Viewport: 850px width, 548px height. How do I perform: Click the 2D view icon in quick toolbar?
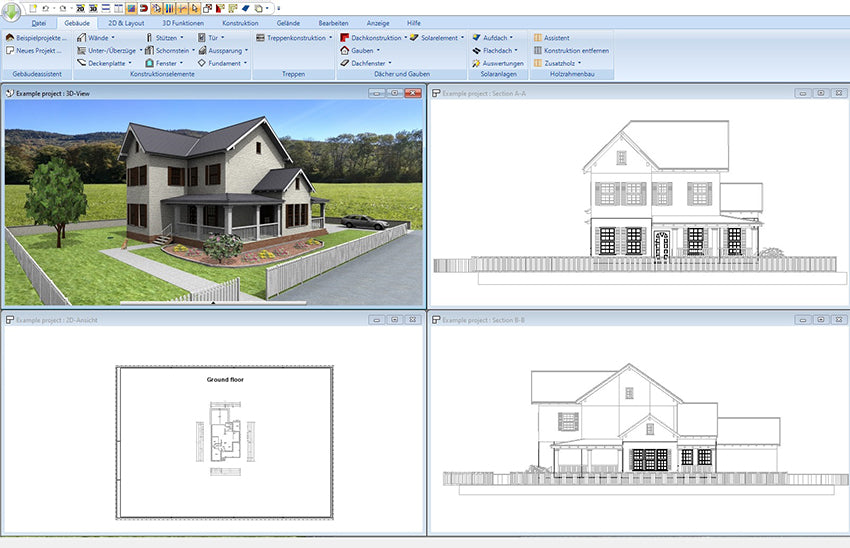pos(80,8)
